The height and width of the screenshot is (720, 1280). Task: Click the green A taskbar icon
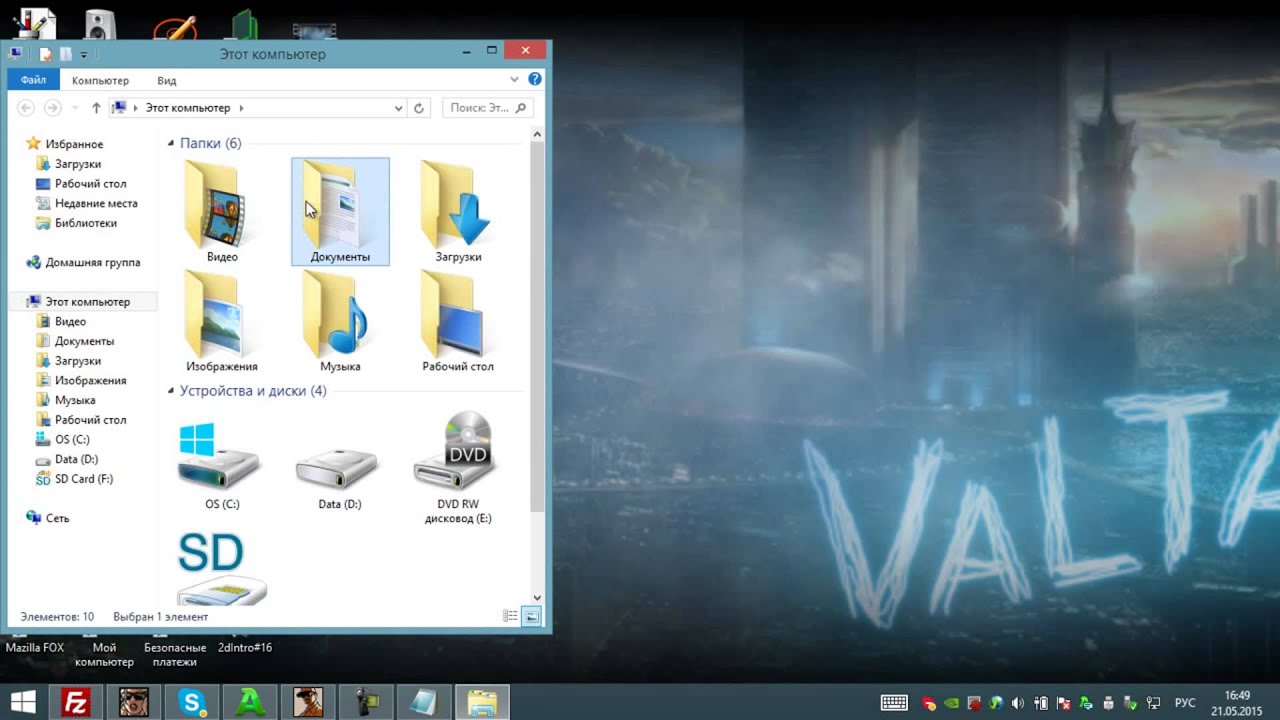[x=250, y=702]
